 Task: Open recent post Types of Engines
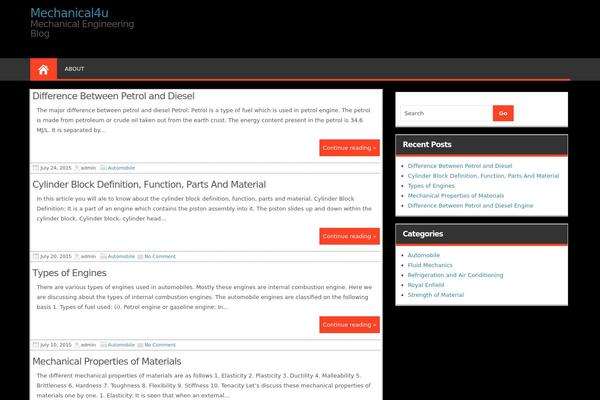click(x=431, y=186)
